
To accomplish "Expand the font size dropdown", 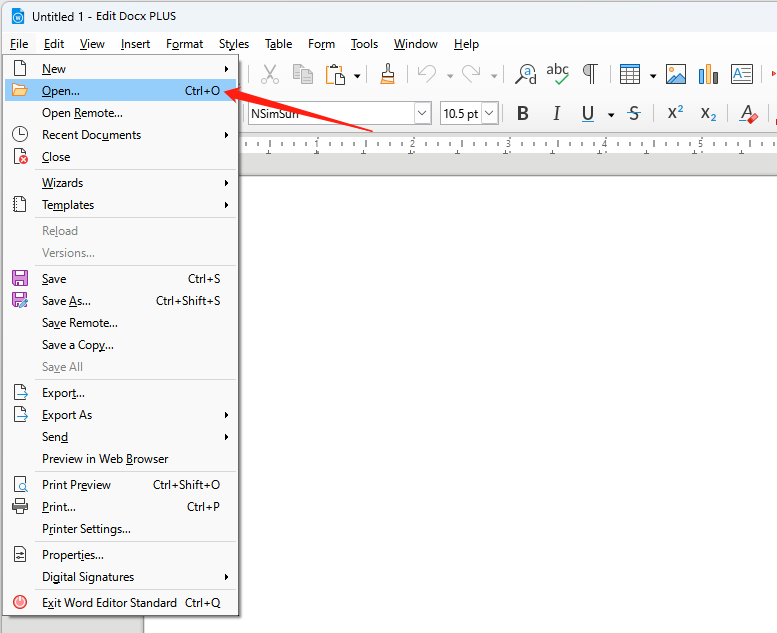I will click(489, 114).
